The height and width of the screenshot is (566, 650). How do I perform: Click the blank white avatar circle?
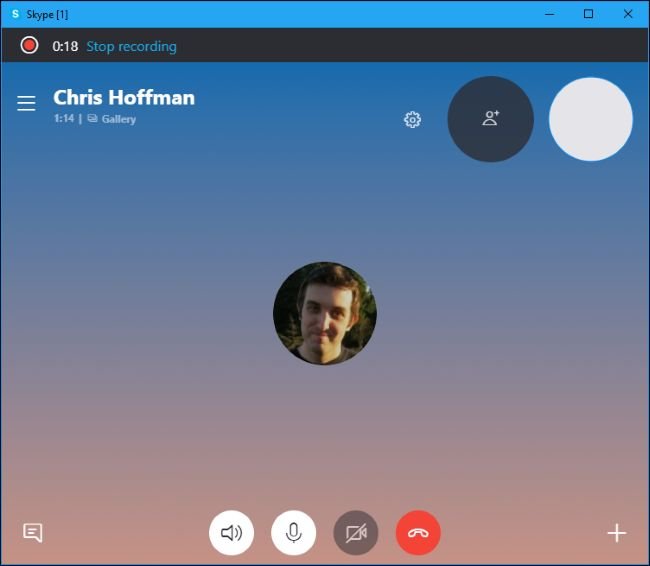[590, 119]
